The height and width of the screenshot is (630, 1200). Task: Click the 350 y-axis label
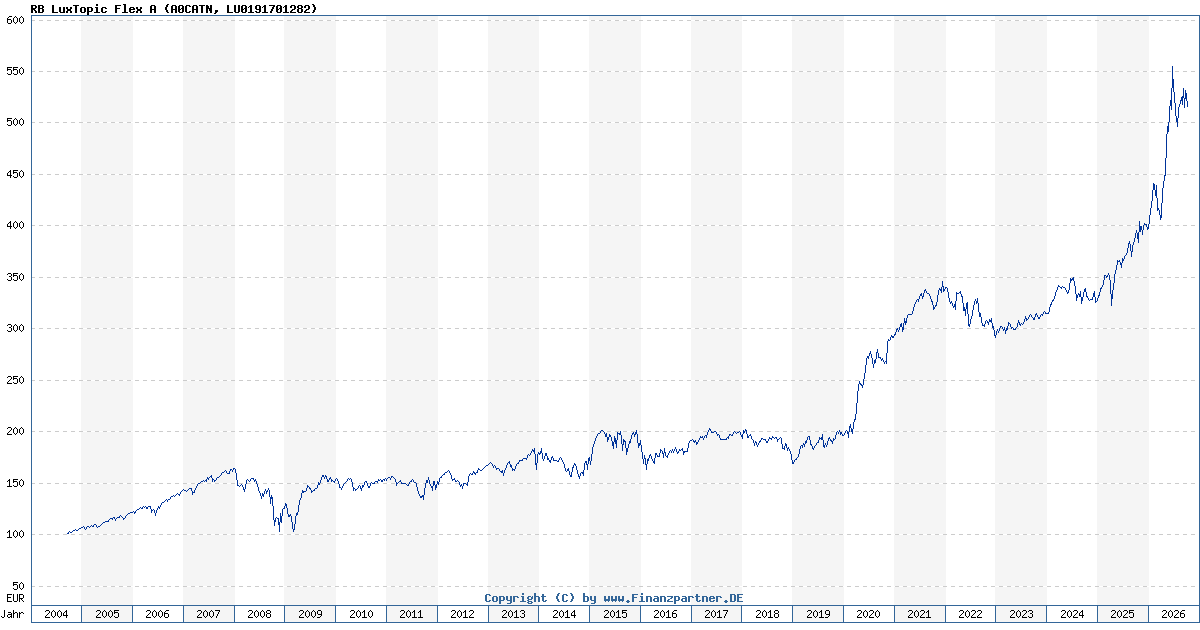tap(15, 277)
